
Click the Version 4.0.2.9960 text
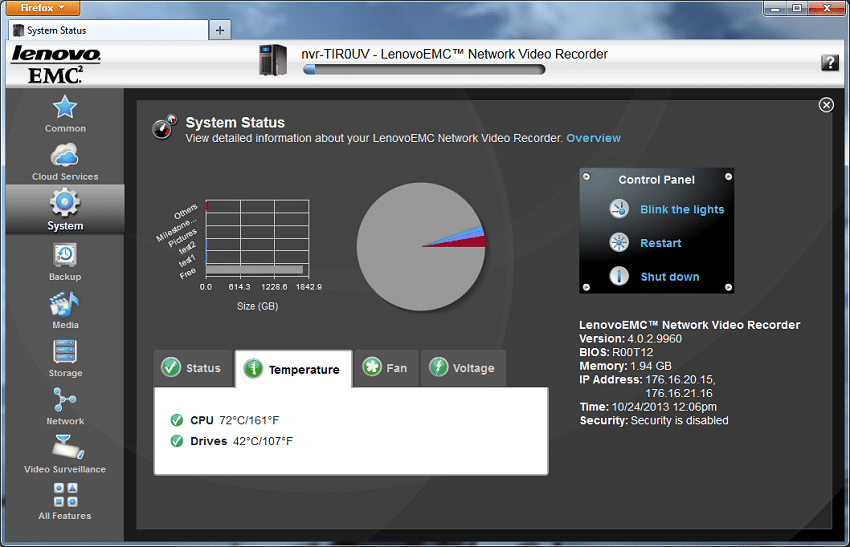coord(630,339)
